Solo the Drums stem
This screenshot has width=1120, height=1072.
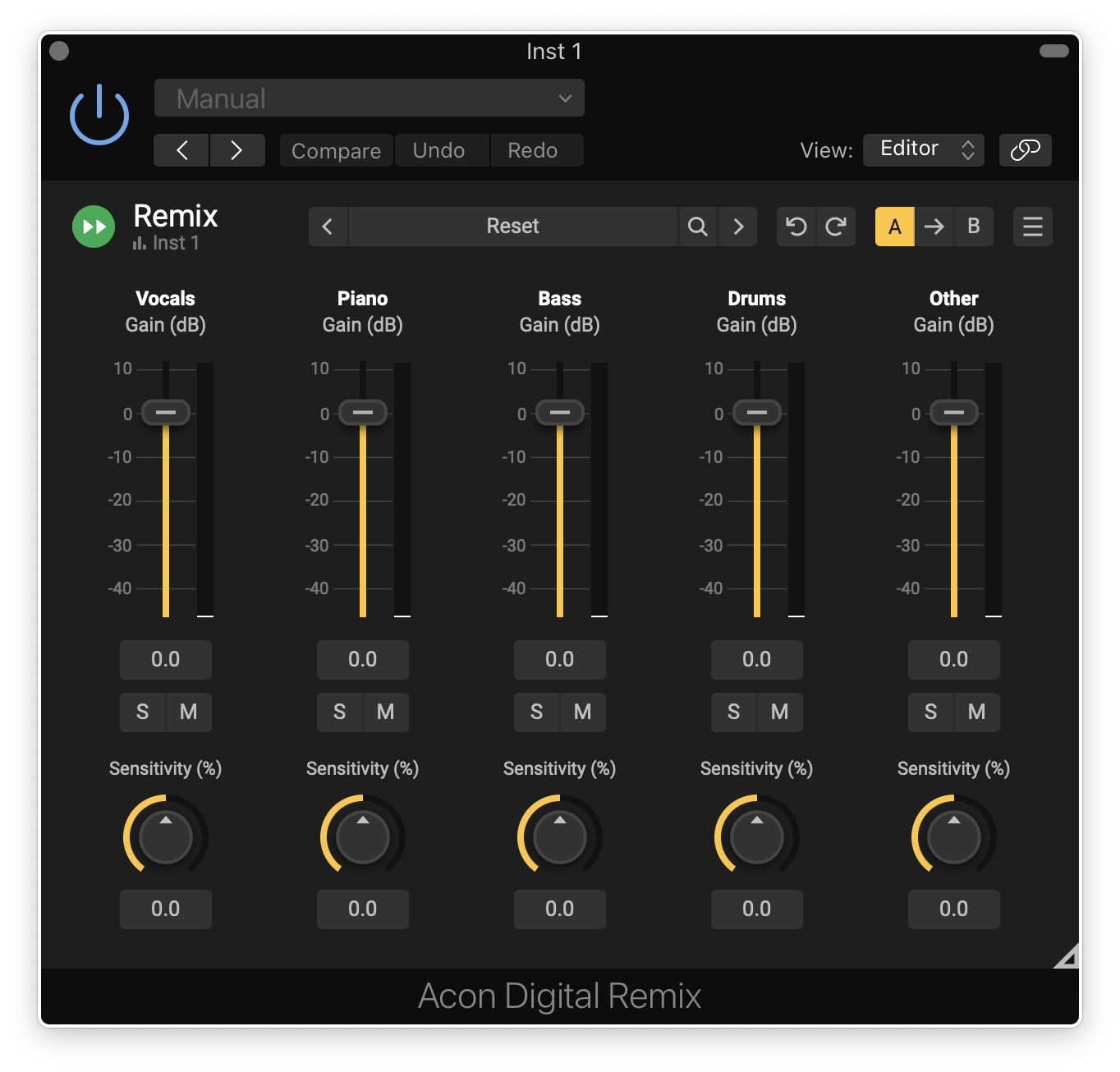tap(734, 712)
